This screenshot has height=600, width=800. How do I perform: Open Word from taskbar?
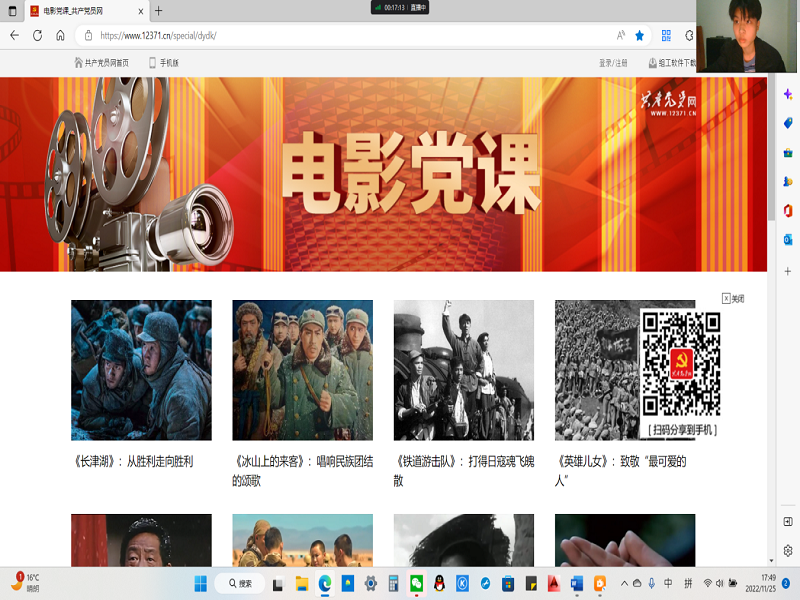click(x=577, y=583)
